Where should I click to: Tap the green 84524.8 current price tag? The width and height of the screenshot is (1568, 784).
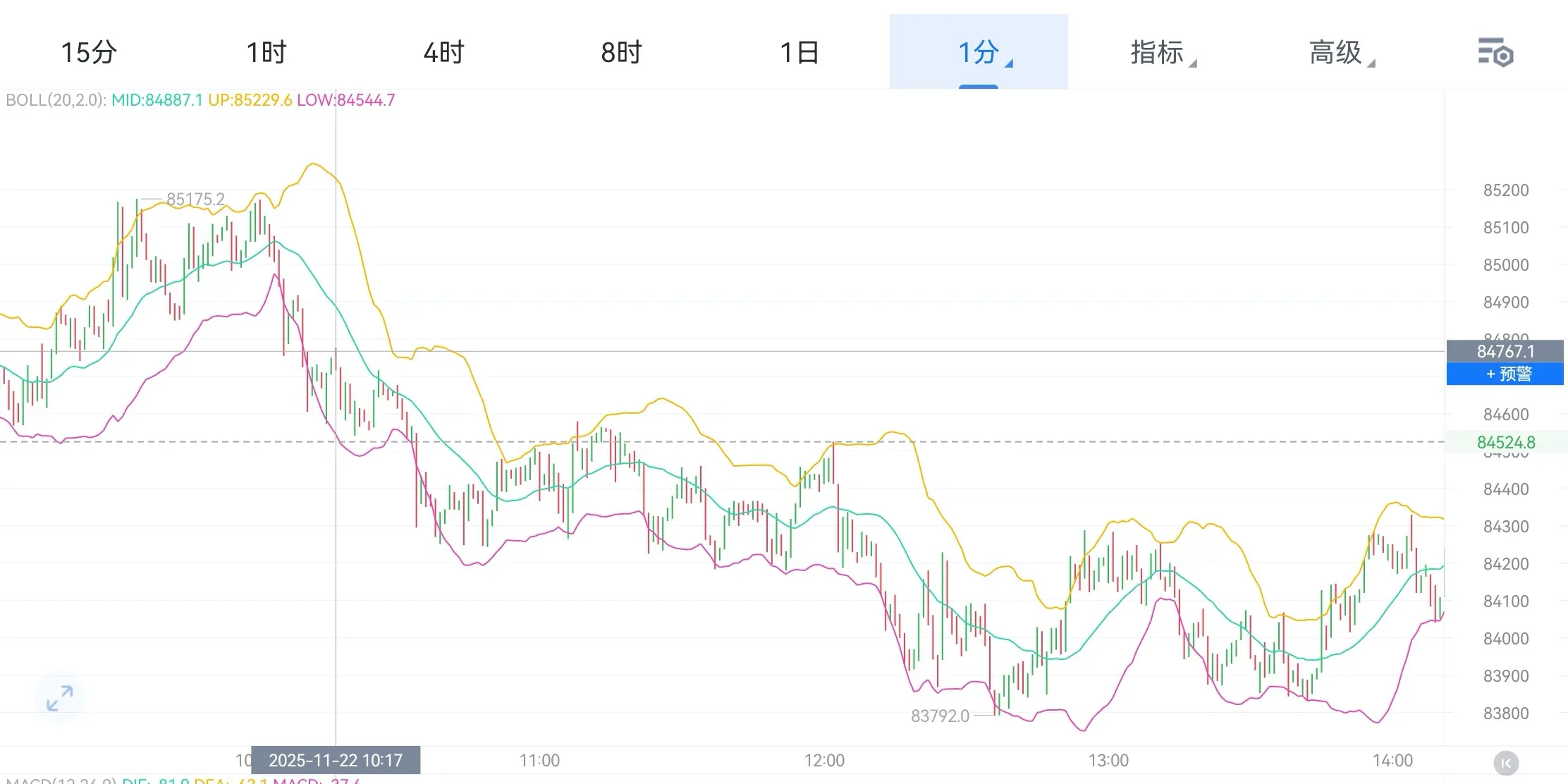coord(1505,442)
